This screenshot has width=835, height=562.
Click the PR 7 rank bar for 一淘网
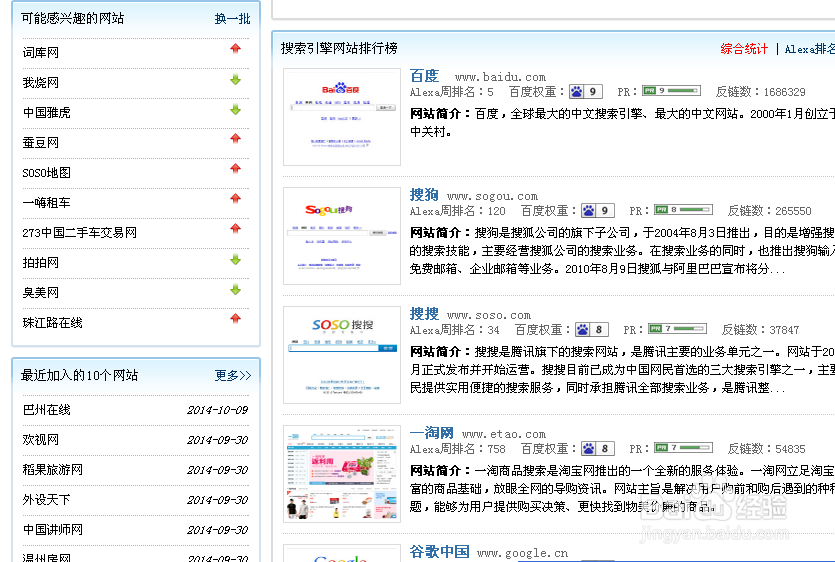click(683, 447)
